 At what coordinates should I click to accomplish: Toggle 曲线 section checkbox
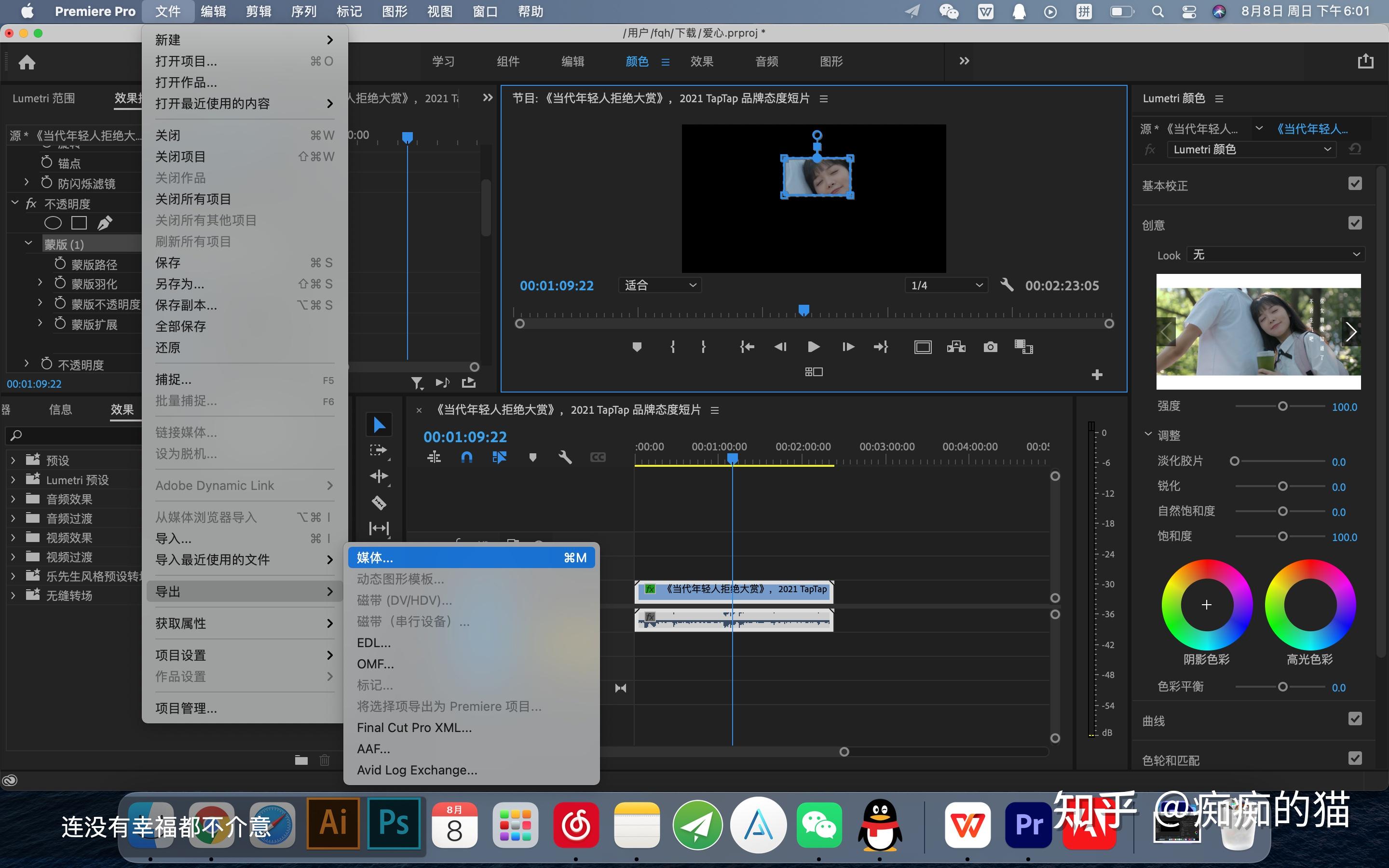[1355, 719]
